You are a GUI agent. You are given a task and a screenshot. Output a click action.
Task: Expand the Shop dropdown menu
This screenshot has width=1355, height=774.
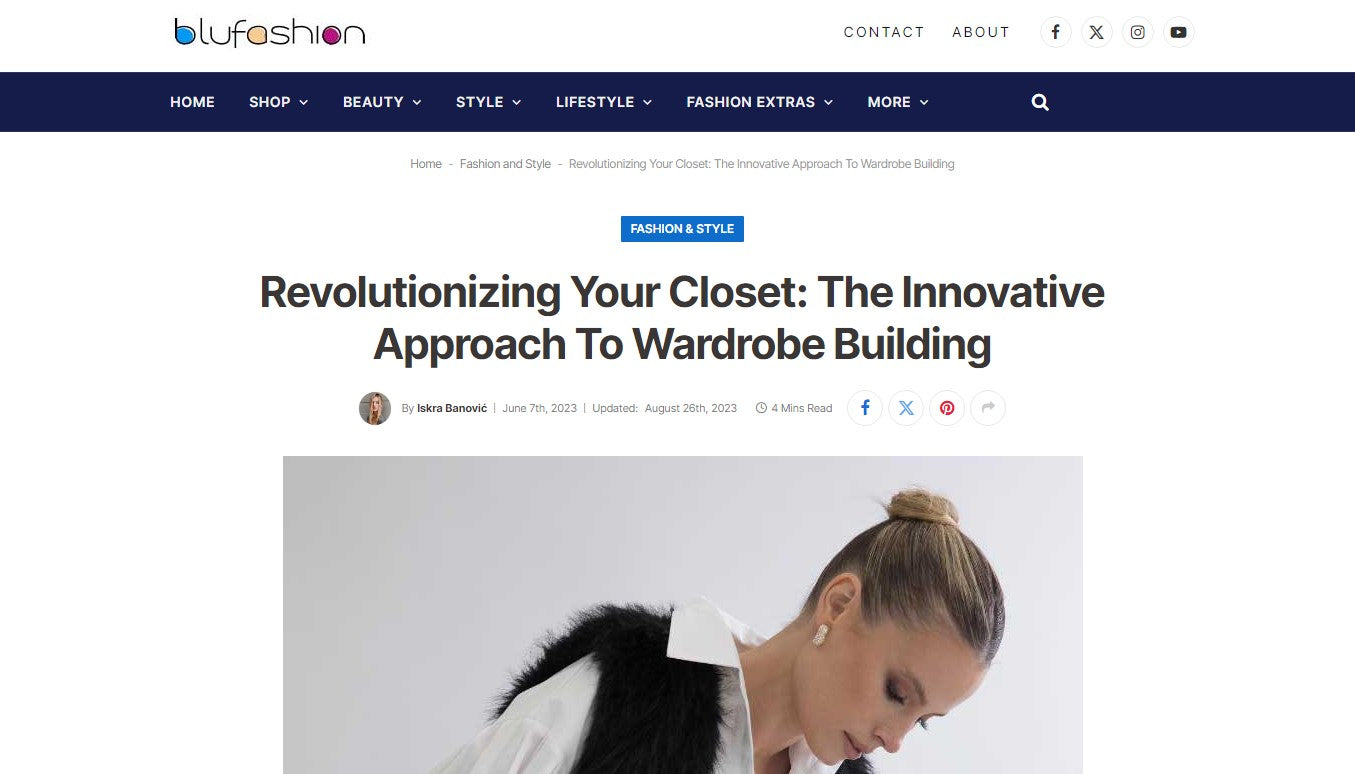pos(278,102)
